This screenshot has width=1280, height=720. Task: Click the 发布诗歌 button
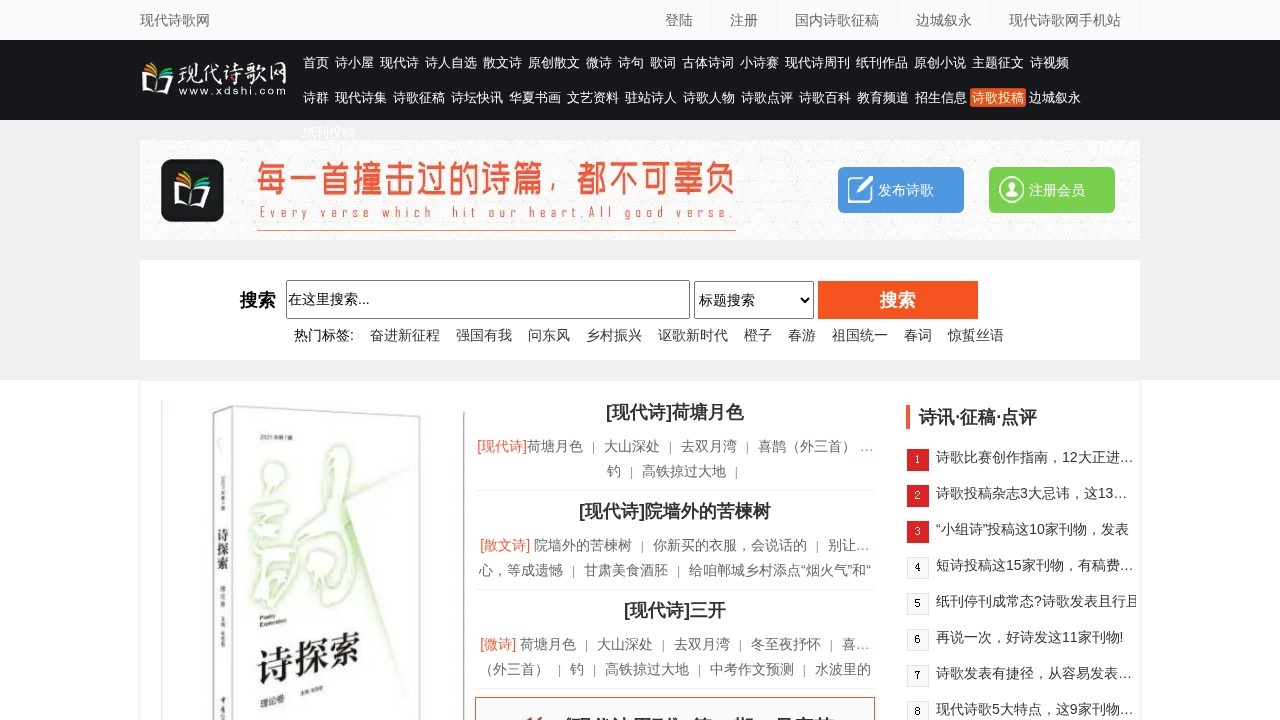[x=901, y=190]
